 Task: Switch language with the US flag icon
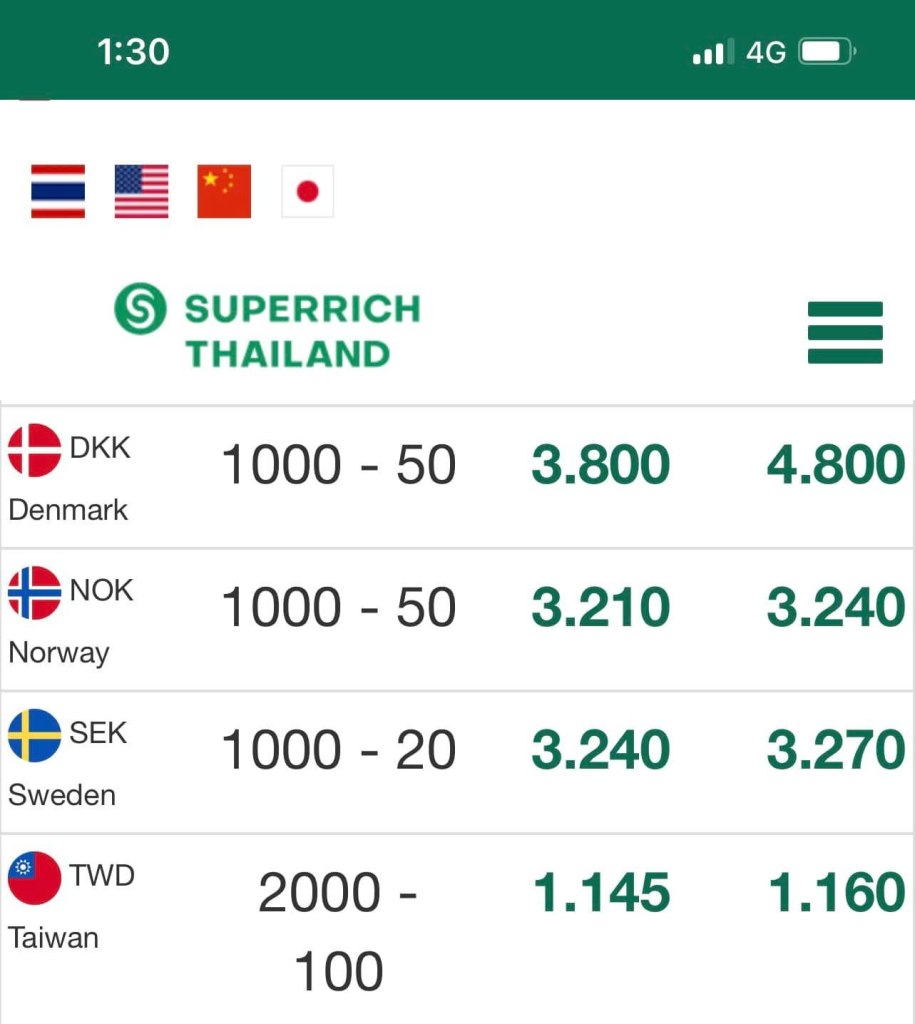point(141,191)
